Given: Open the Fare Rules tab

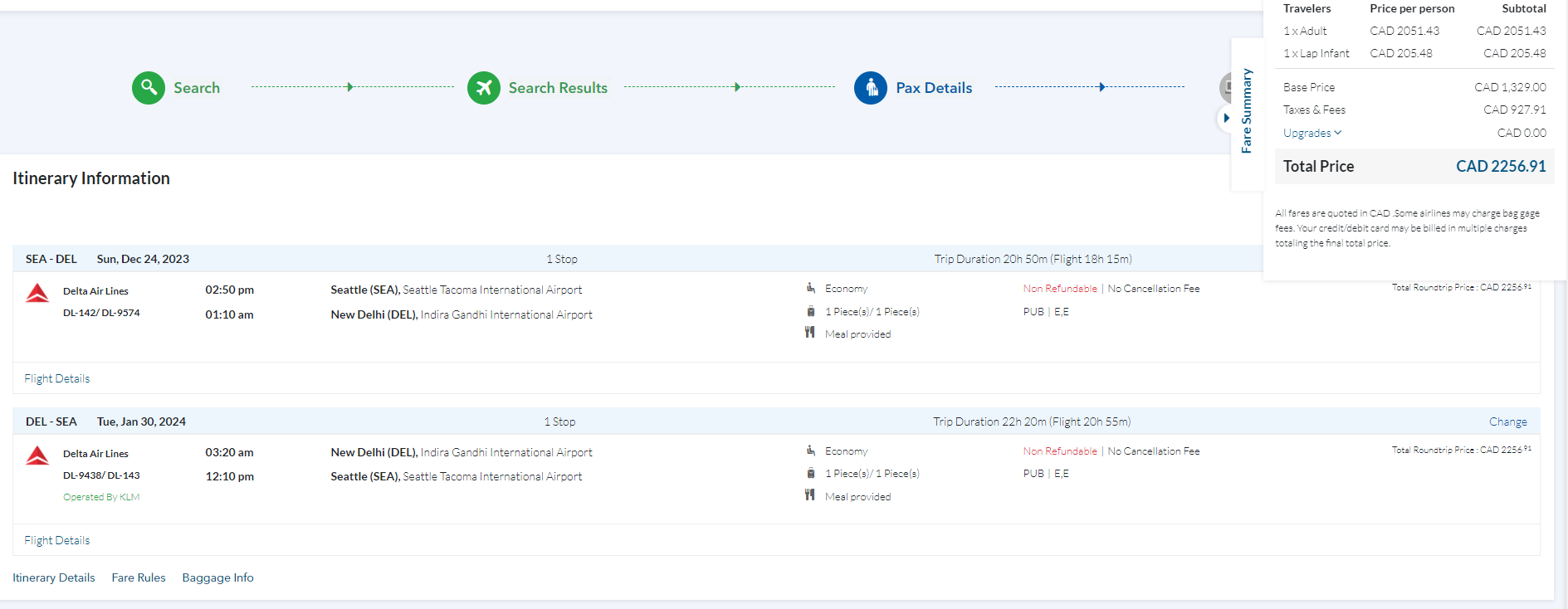Looking at the screenshot, I should coord(139,577).
